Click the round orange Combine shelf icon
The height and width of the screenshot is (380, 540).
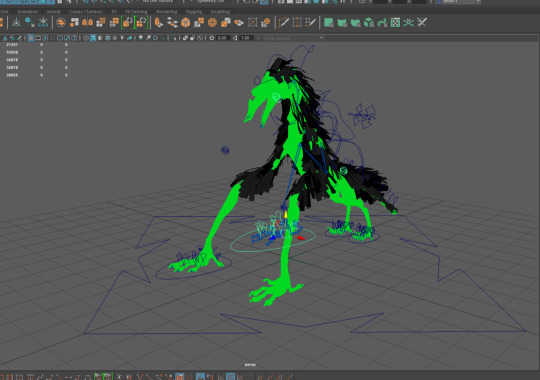pyautogui.click(x=61, y=23)
